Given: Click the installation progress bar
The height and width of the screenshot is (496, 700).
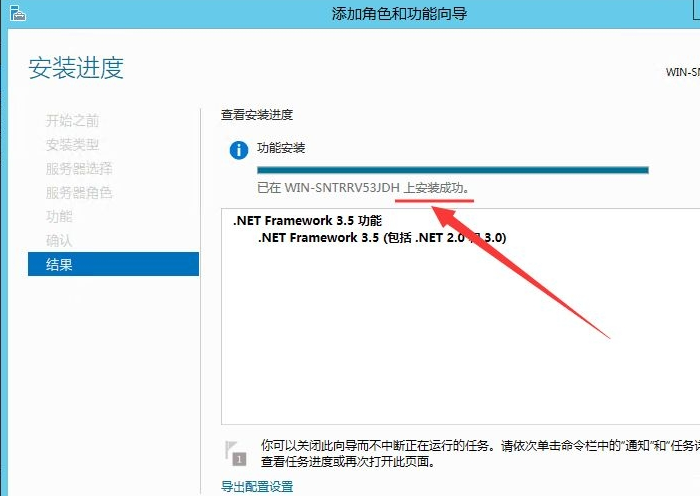Looking at the screenshot, I should tap(452, 170).
